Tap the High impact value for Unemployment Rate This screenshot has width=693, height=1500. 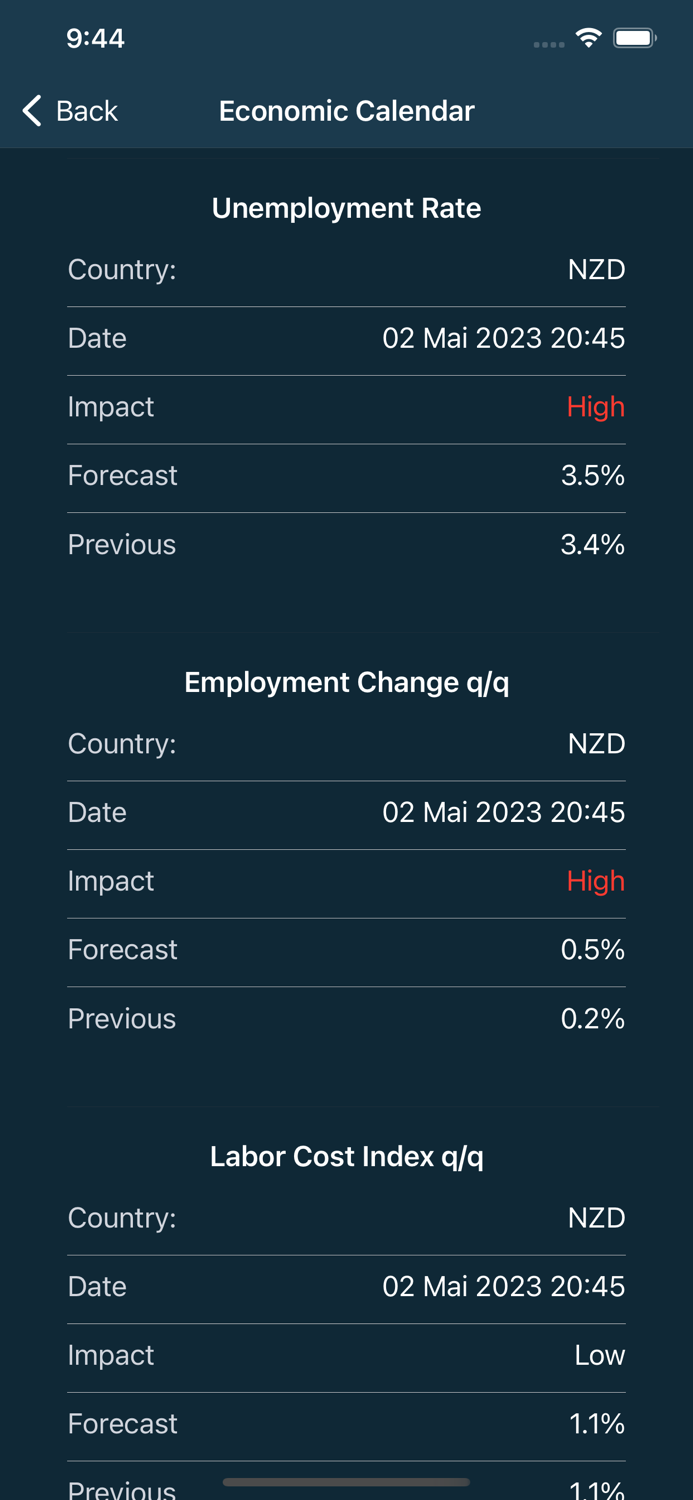(x=595, y=407)
